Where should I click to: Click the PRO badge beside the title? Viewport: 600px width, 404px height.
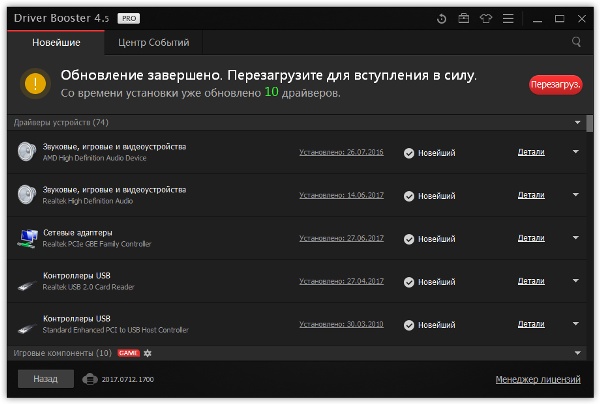click(129, 18)
